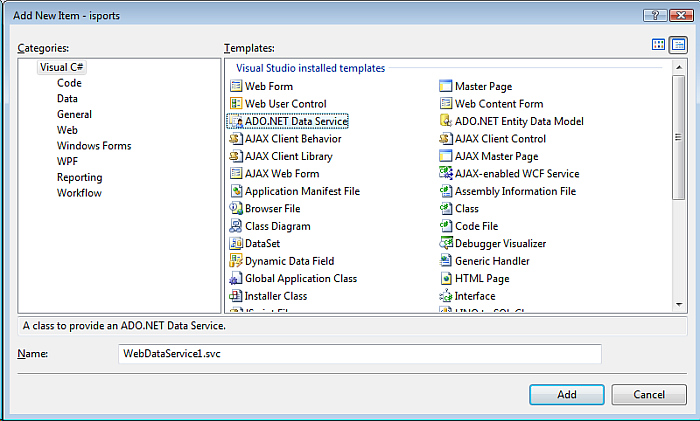Click the Web Form template icon

236,86
